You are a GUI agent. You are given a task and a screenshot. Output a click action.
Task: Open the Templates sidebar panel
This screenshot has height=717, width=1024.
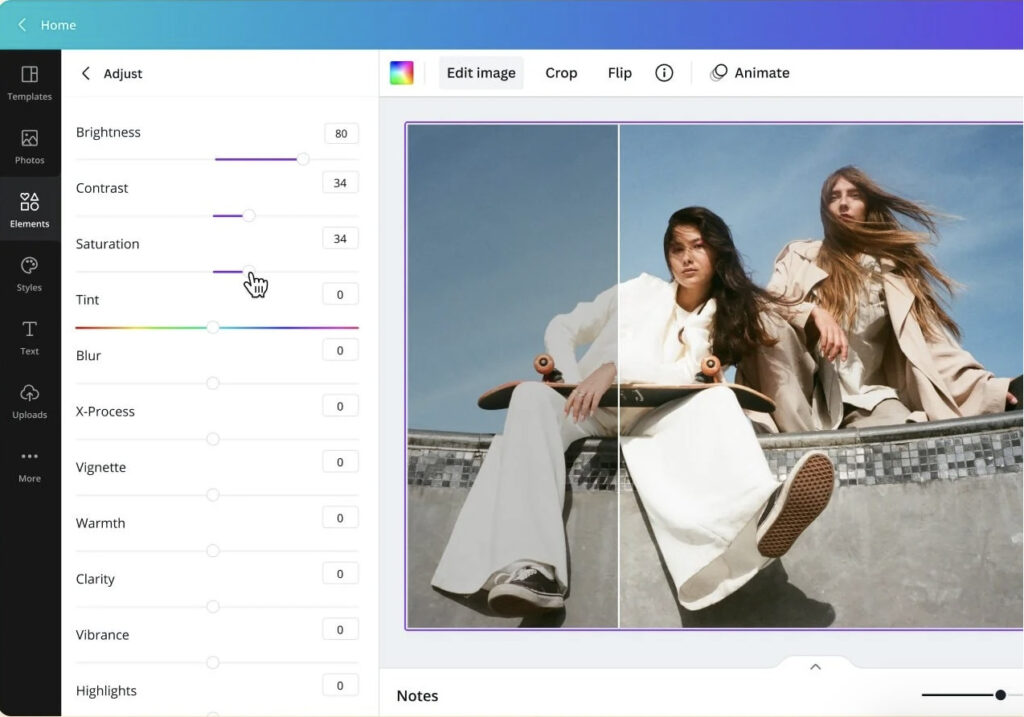point(29,83)
